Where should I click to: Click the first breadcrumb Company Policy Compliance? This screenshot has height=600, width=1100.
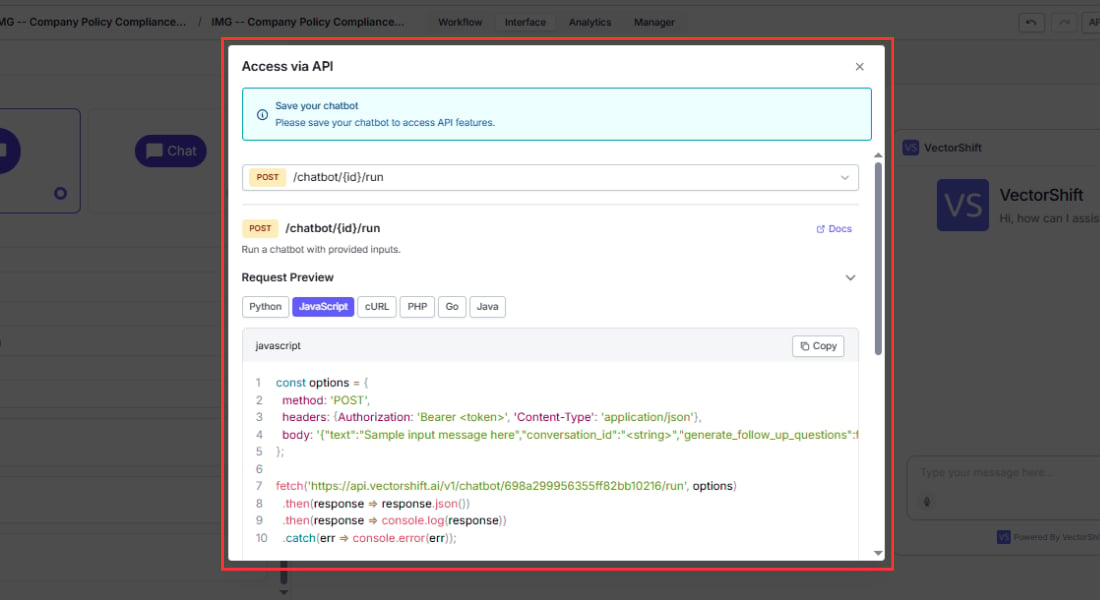click(x=93, y=22)
